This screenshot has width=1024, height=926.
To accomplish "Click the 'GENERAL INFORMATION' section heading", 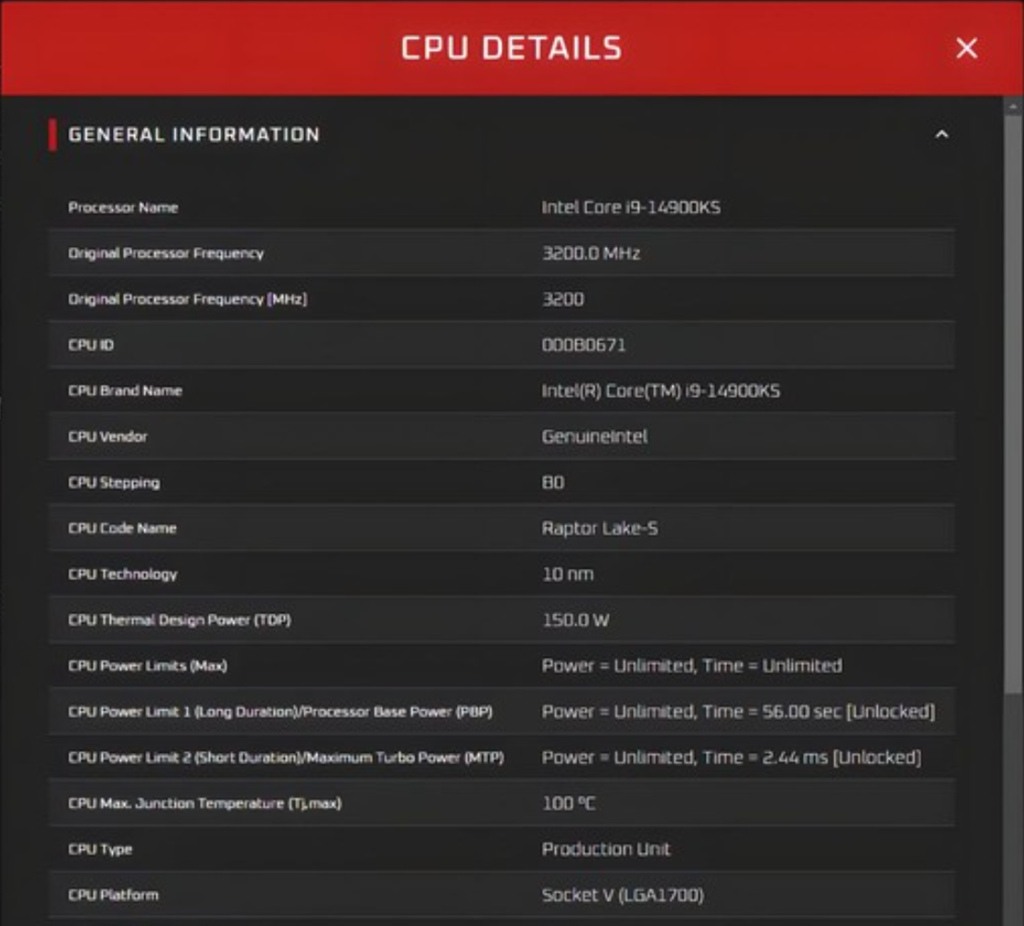I will pyautogui.click(x=194, y=135).
